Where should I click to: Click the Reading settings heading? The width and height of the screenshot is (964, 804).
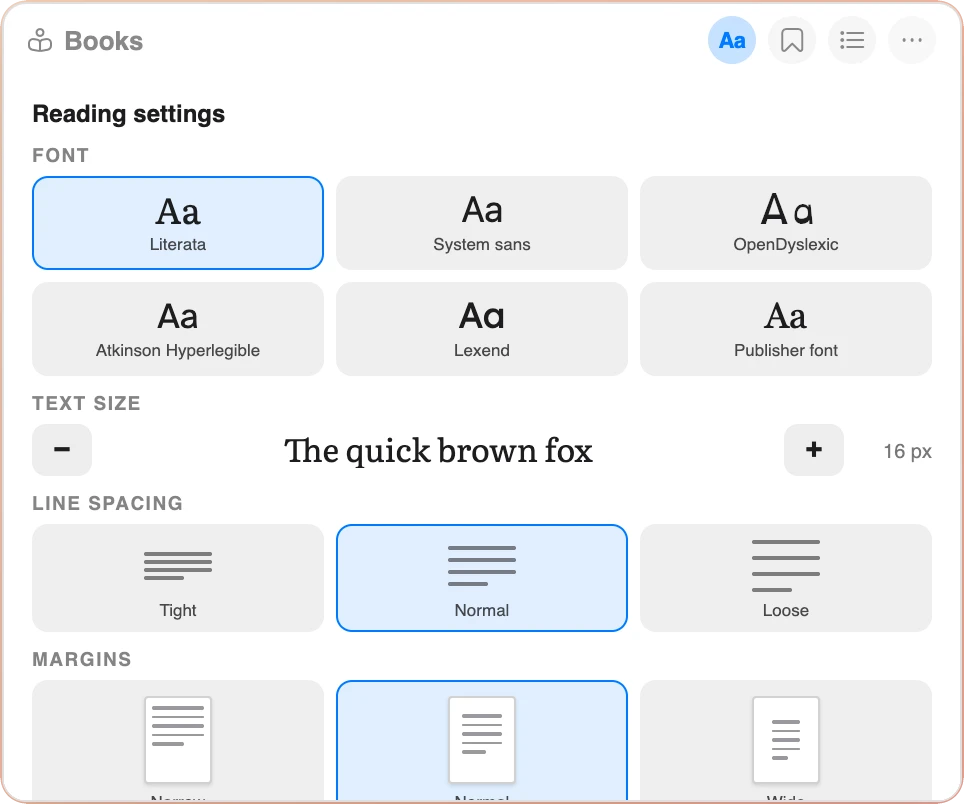[128, 114]
